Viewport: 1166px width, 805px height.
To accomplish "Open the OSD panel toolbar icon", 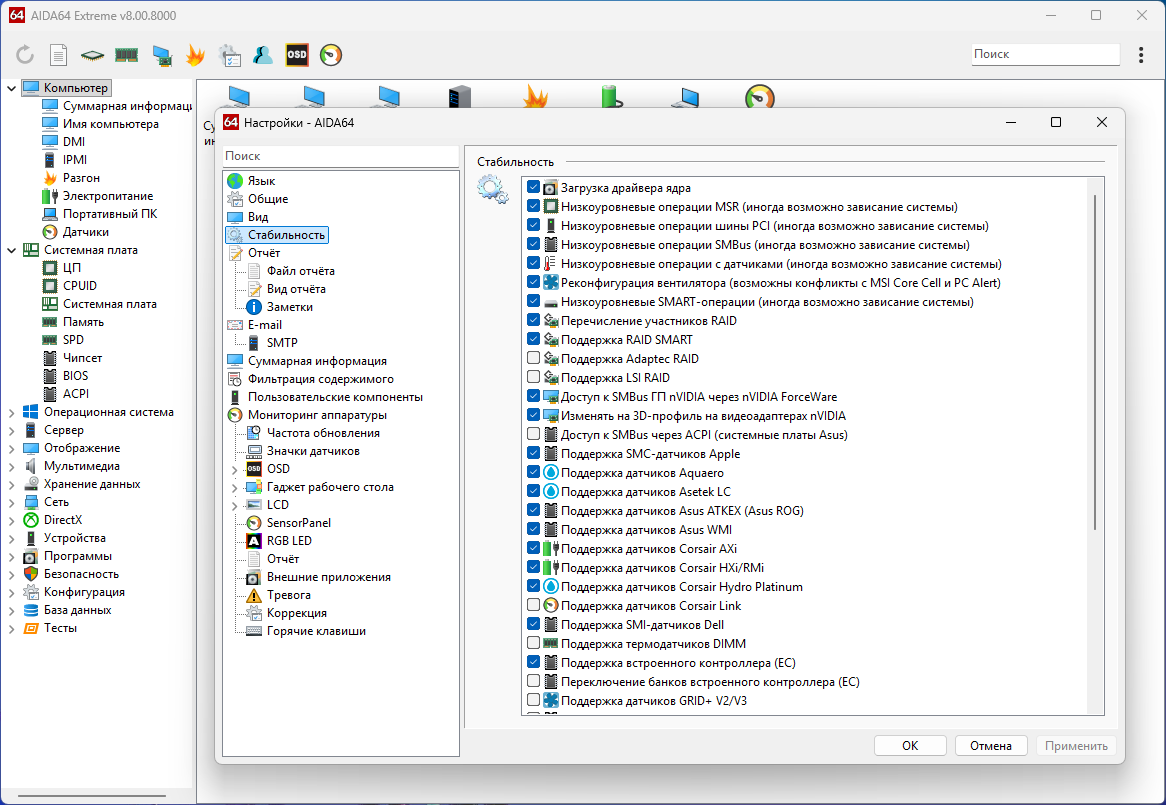I will click(x=297, y=54).
